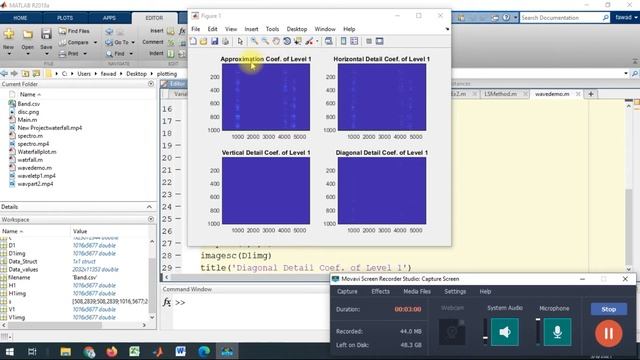640x360 pixels.
Task: Insert Legend via Figure toolbar icon
Action: coord(354,41)
